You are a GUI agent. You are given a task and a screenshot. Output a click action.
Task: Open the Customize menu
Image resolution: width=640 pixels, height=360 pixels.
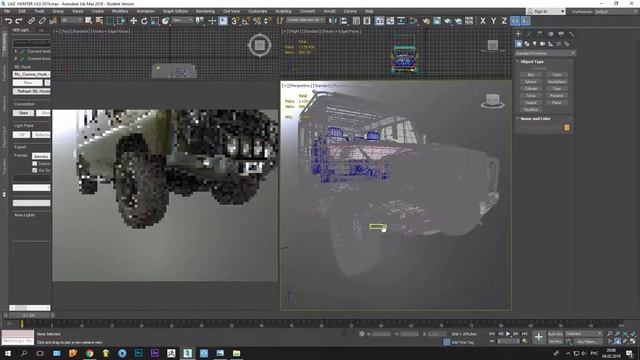[258, 11]
